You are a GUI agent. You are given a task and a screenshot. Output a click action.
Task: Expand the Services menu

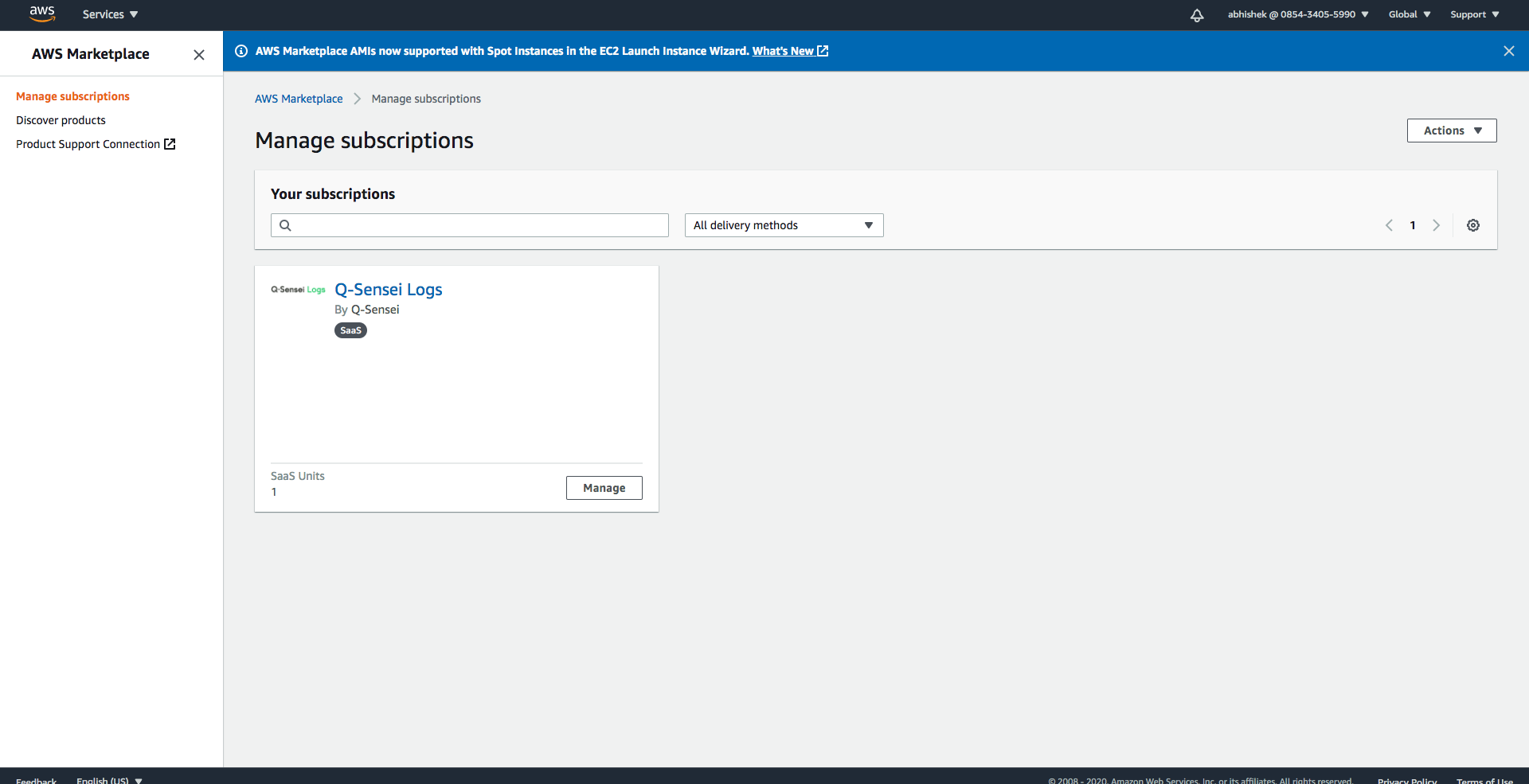(110, 14)
